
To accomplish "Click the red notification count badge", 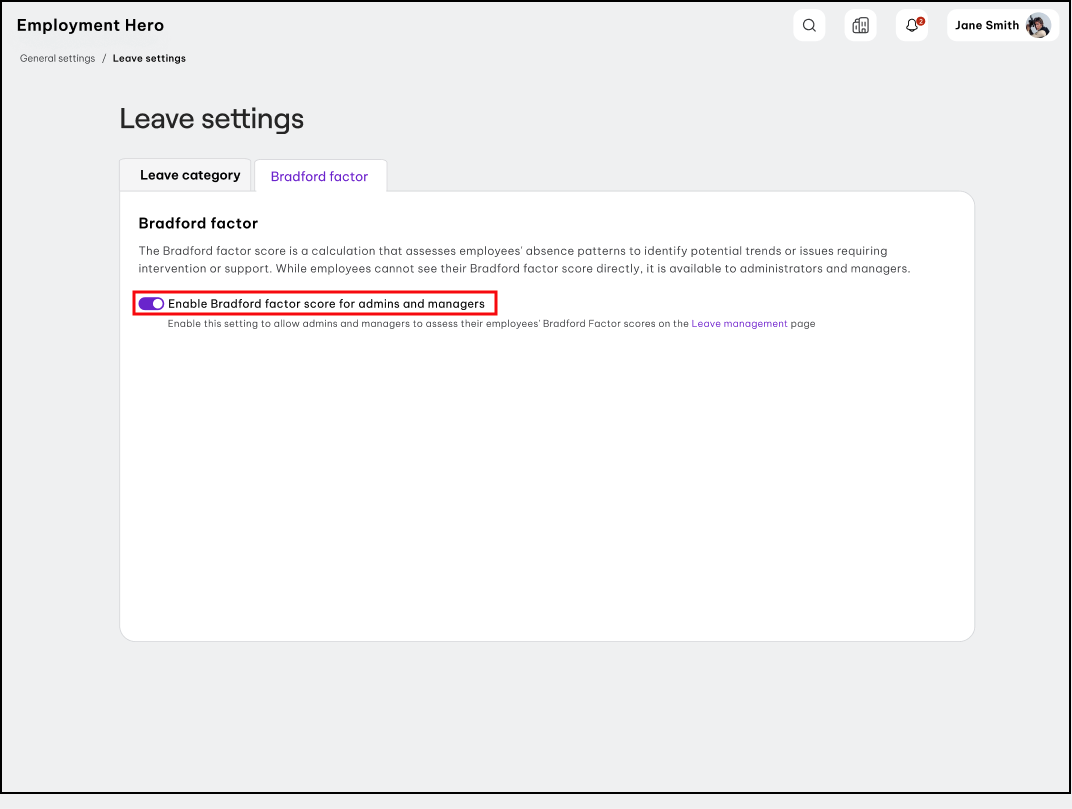I will coord(920,21).
